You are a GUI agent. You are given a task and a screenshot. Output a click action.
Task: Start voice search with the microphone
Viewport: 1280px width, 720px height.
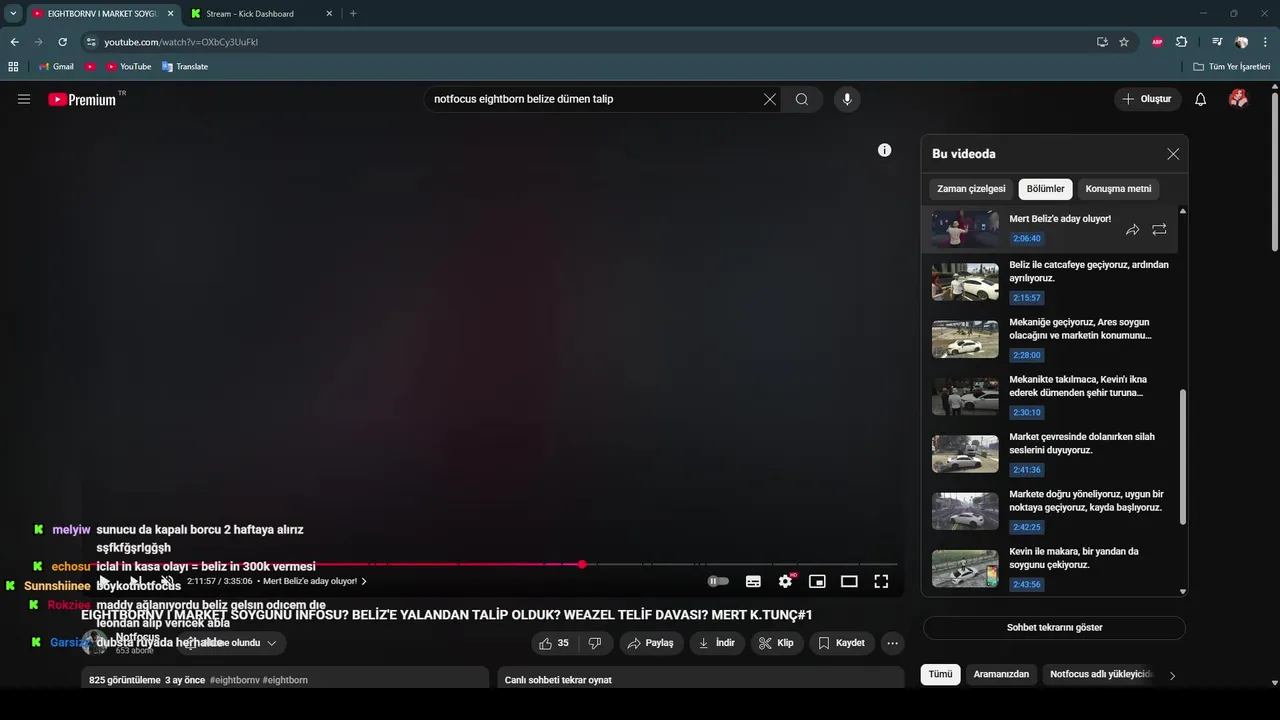[847, 99]
